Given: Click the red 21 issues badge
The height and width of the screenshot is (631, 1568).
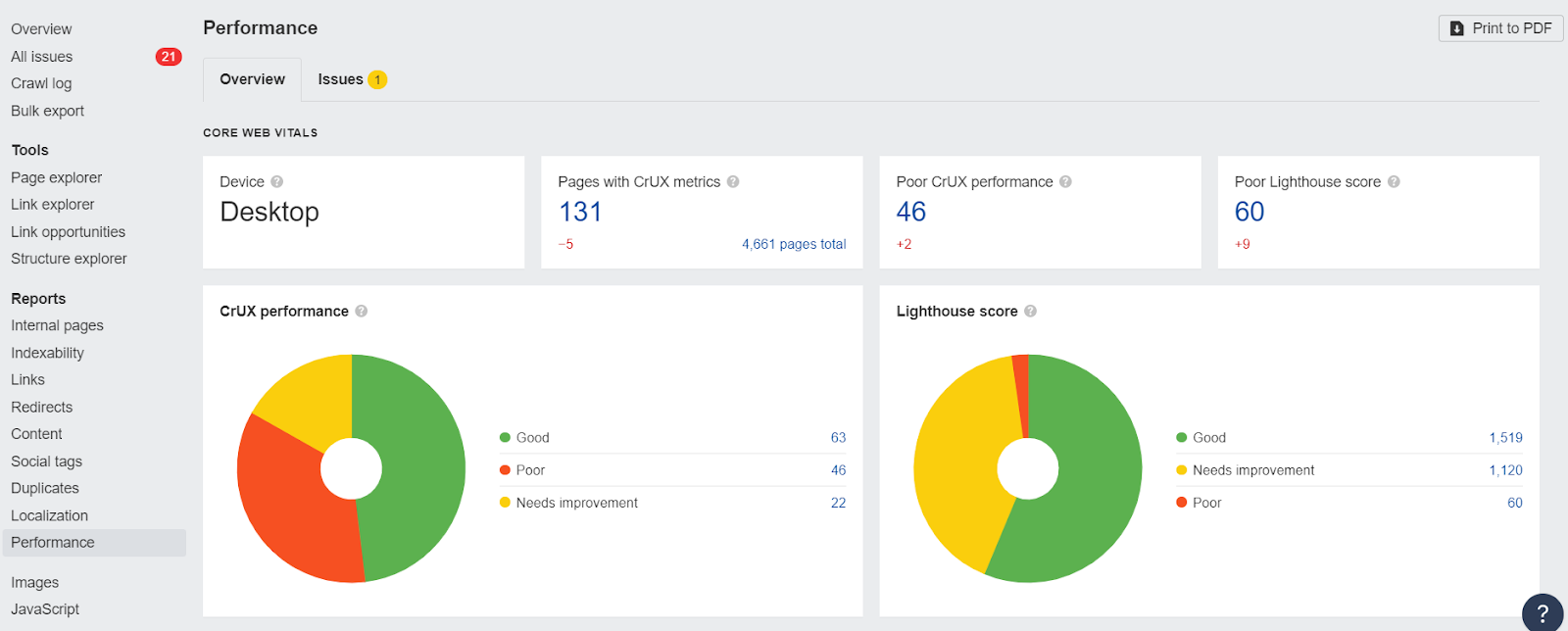Looking at the screenshot, I should (x=169, y=57).
